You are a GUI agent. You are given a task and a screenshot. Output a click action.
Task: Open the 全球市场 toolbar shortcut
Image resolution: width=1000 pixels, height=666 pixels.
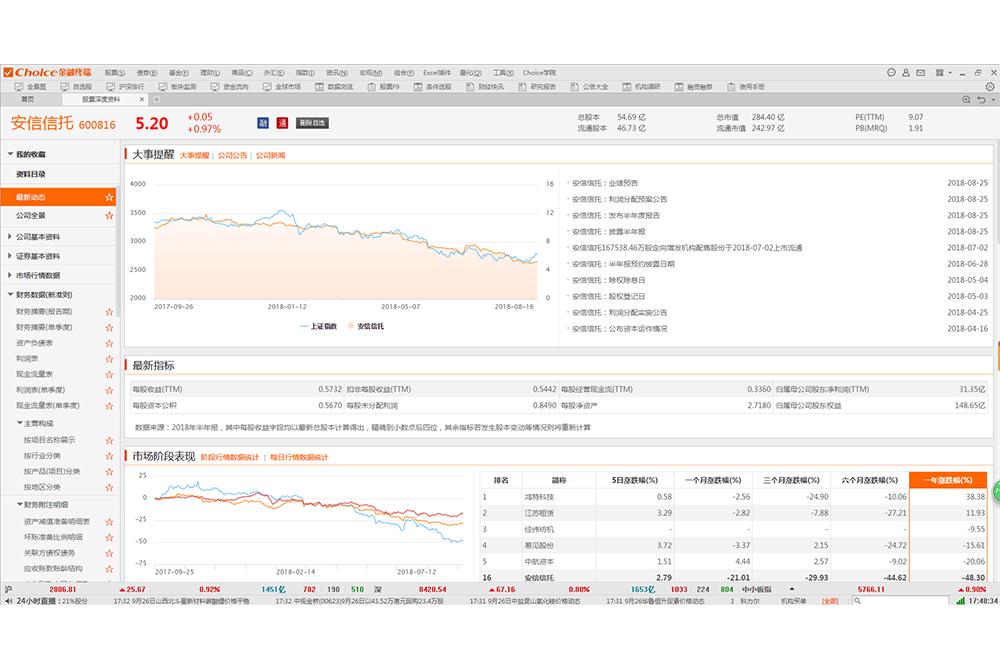(282, 86)
